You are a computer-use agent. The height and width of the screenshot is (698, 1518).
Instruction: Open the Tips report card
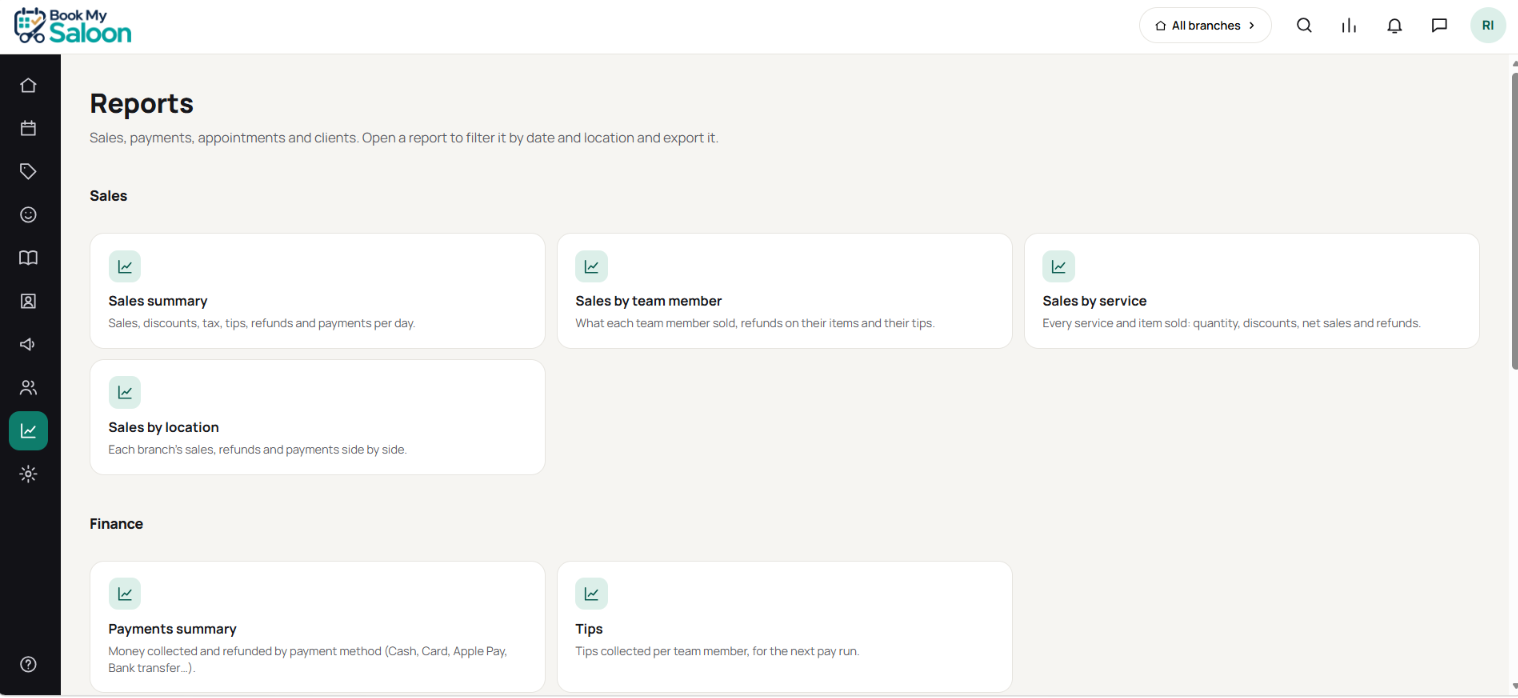(785, 627)
